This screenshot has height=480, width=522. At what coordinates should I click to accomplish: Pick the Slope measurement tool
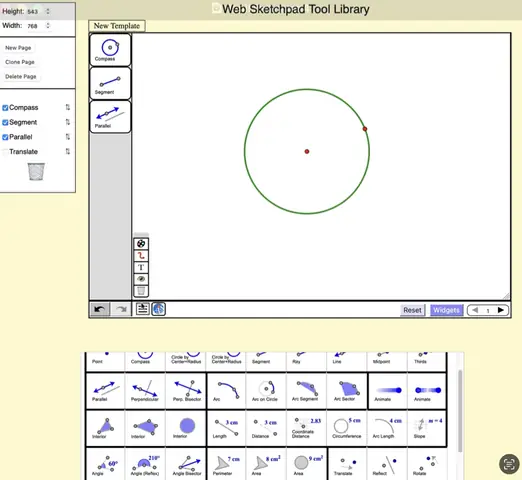pos(427,428)
